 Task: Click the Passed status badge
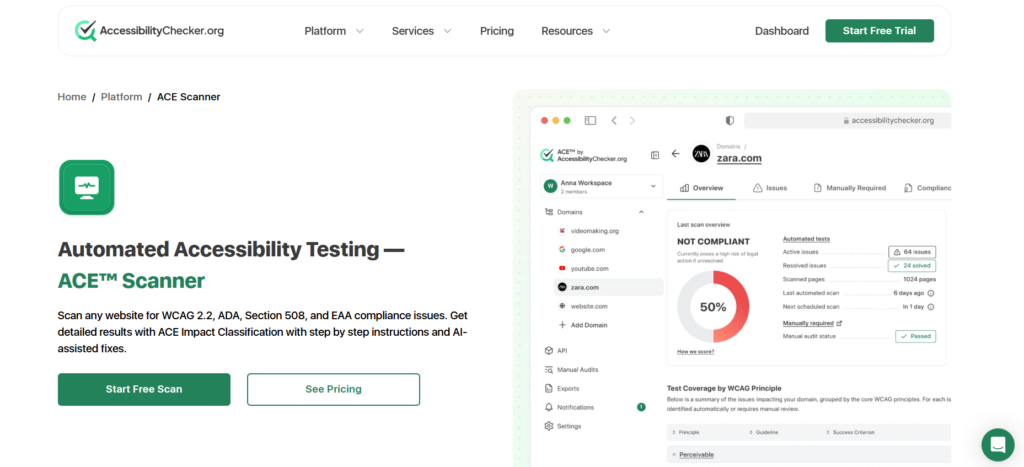(915, 336)
